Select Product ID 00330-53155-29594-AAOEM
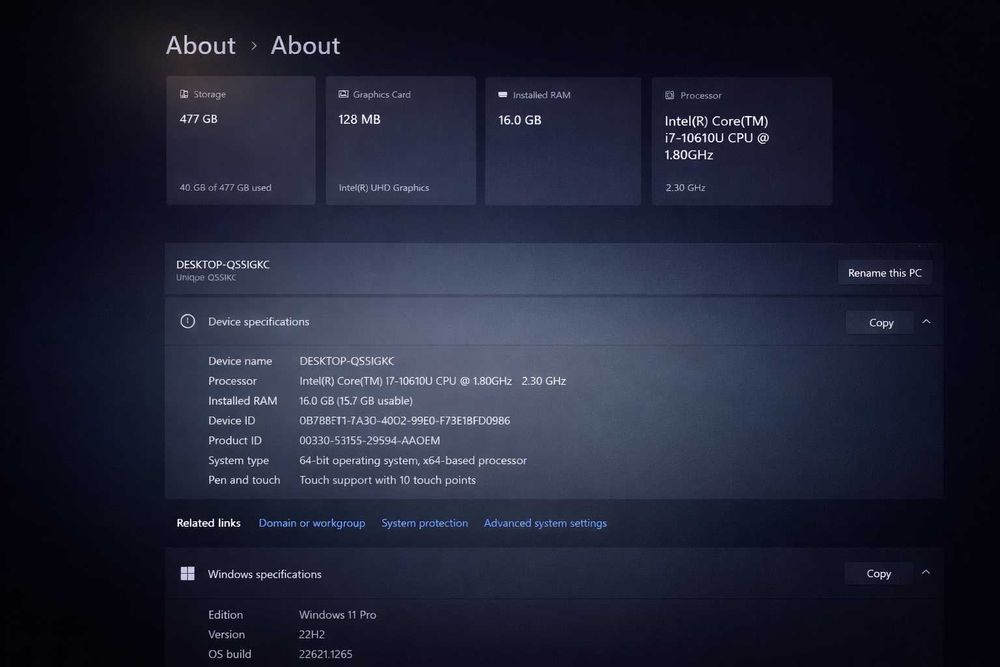The image size is (1000, 667). click(x=369, y=440)
